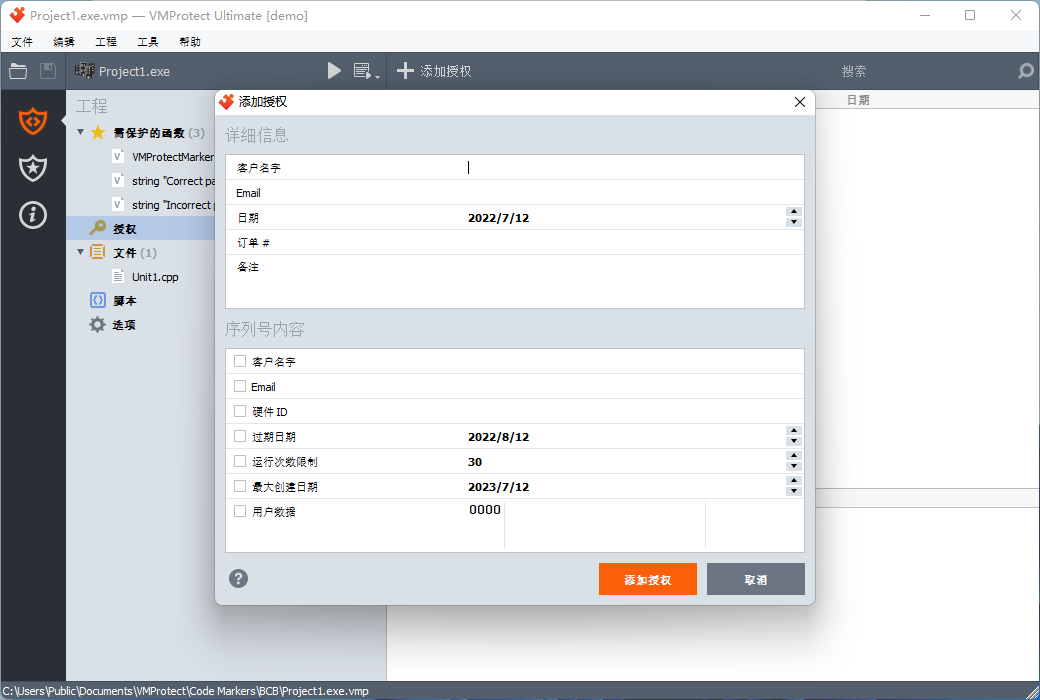The image size is (1040, 700).
Task: Increase 运行次数限制 value up arrow
Action: coord(794,456)
